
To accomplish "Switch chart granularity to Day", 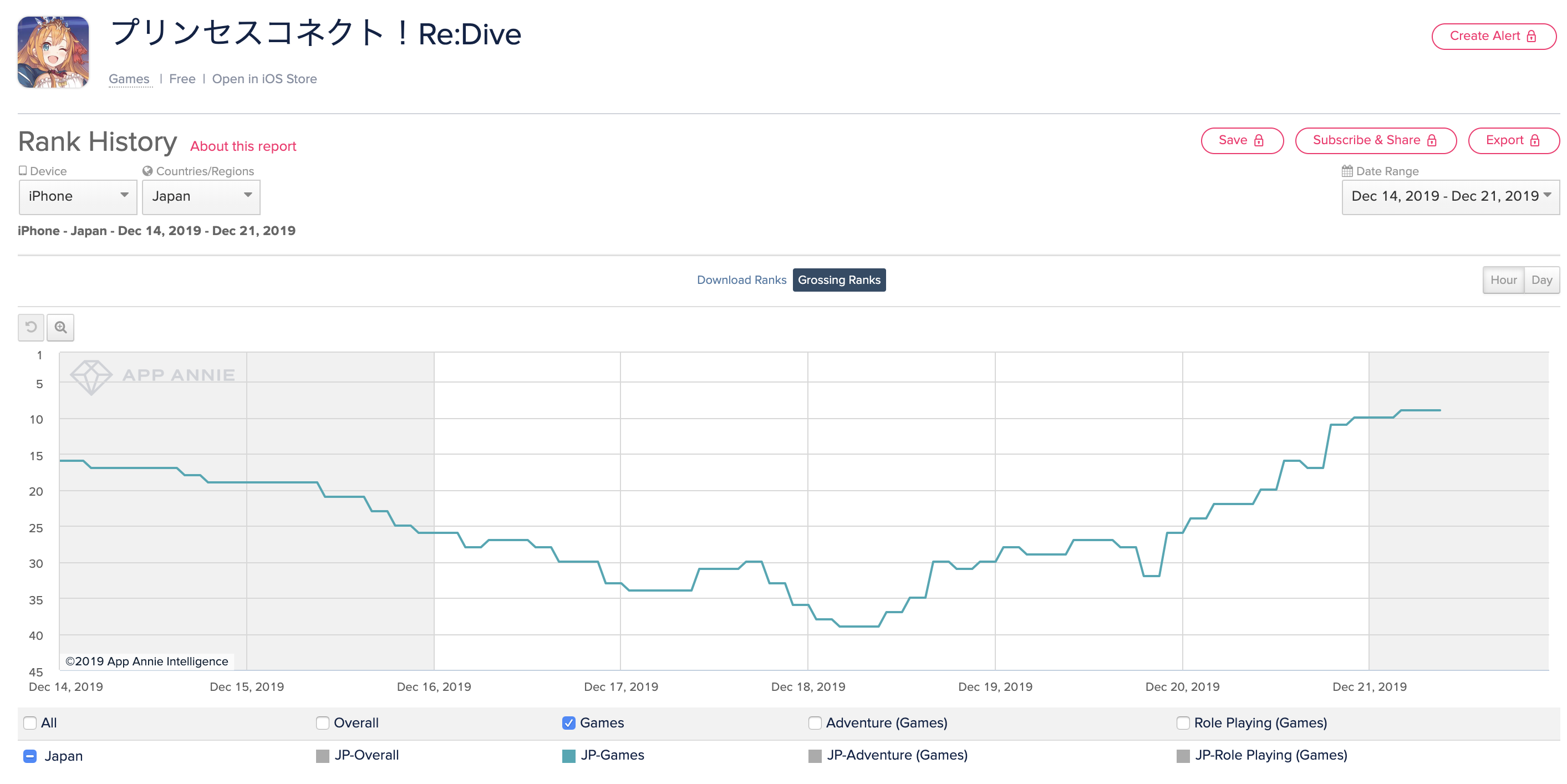I will (1541, 280).
